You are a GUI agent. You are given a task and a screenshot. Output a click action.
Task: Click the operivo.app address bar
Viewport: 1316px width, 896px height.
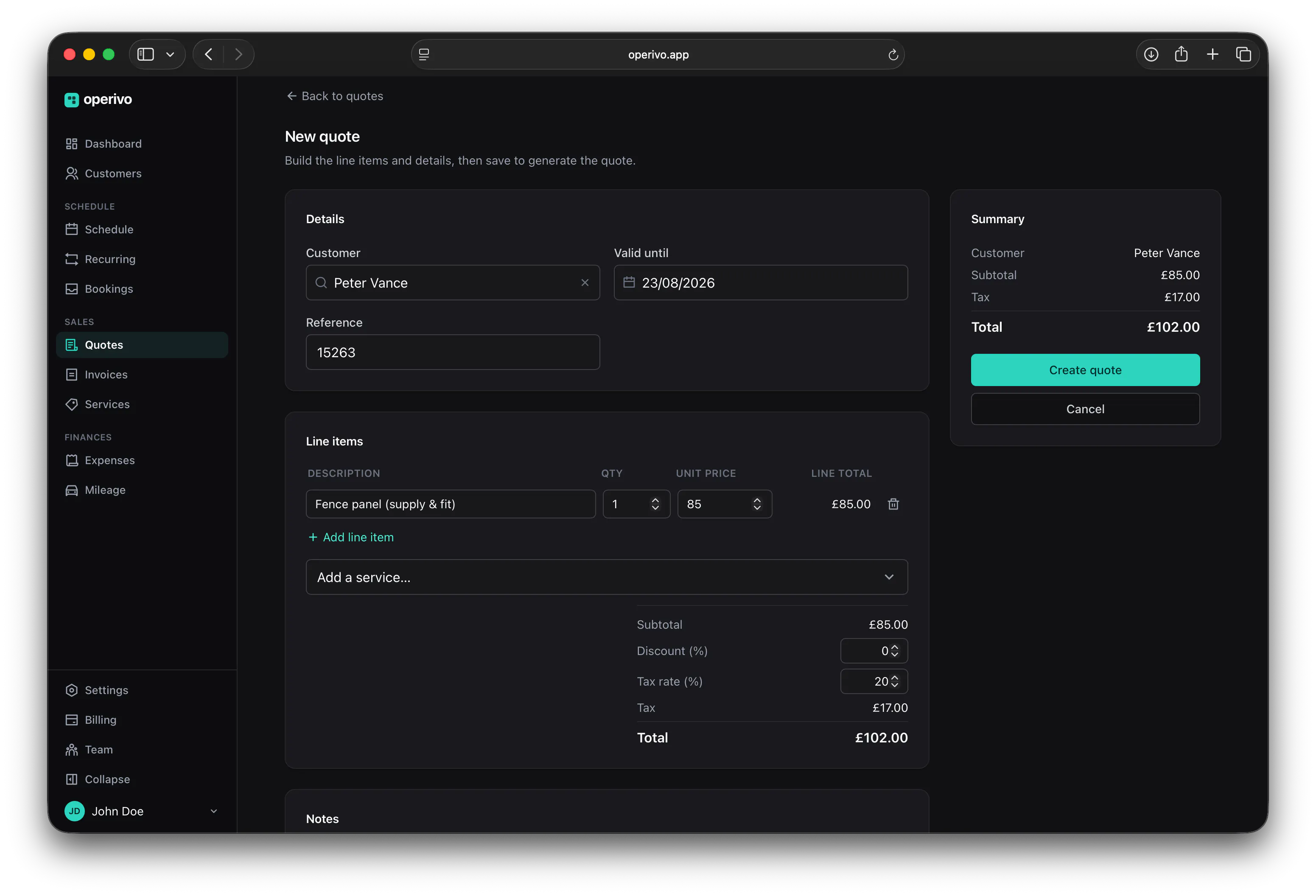click(x=658, y=54)
